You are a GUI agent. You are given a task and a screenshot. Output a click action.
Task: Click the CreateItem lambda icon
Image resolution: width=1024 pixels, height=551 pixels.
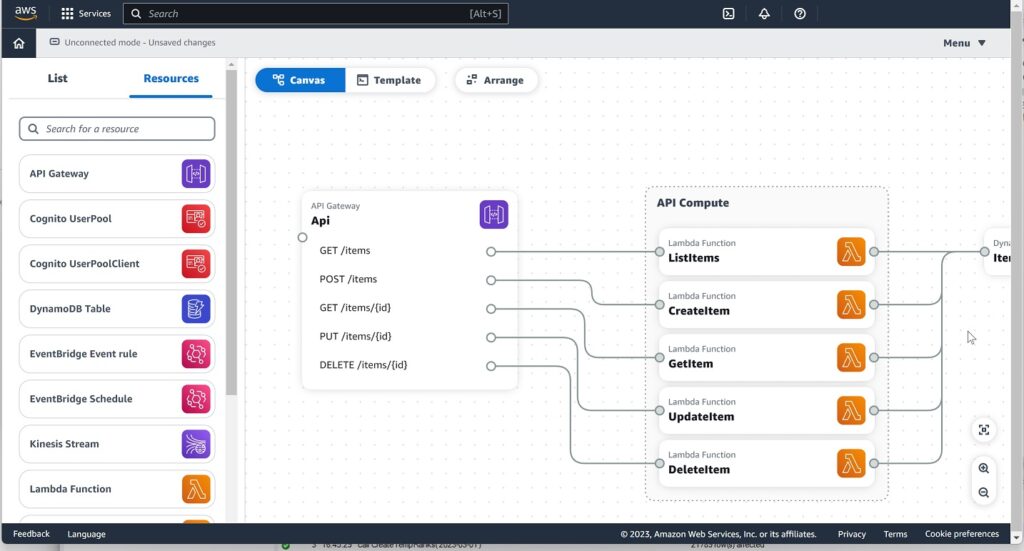(851, 305)
